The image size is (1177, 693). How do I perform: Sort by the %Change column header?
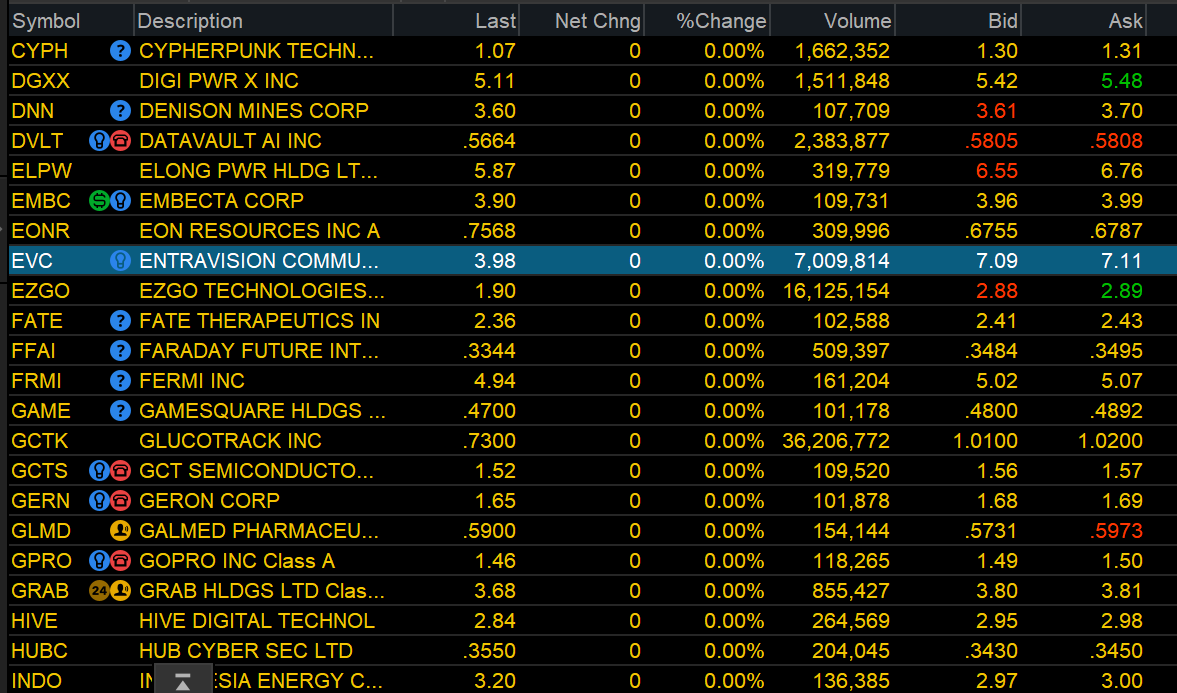coord(707,21)
